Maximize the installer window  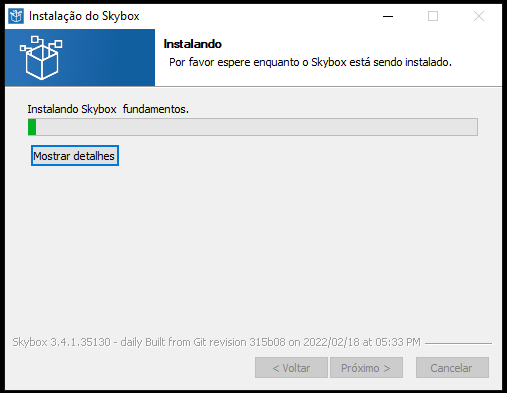433,16
